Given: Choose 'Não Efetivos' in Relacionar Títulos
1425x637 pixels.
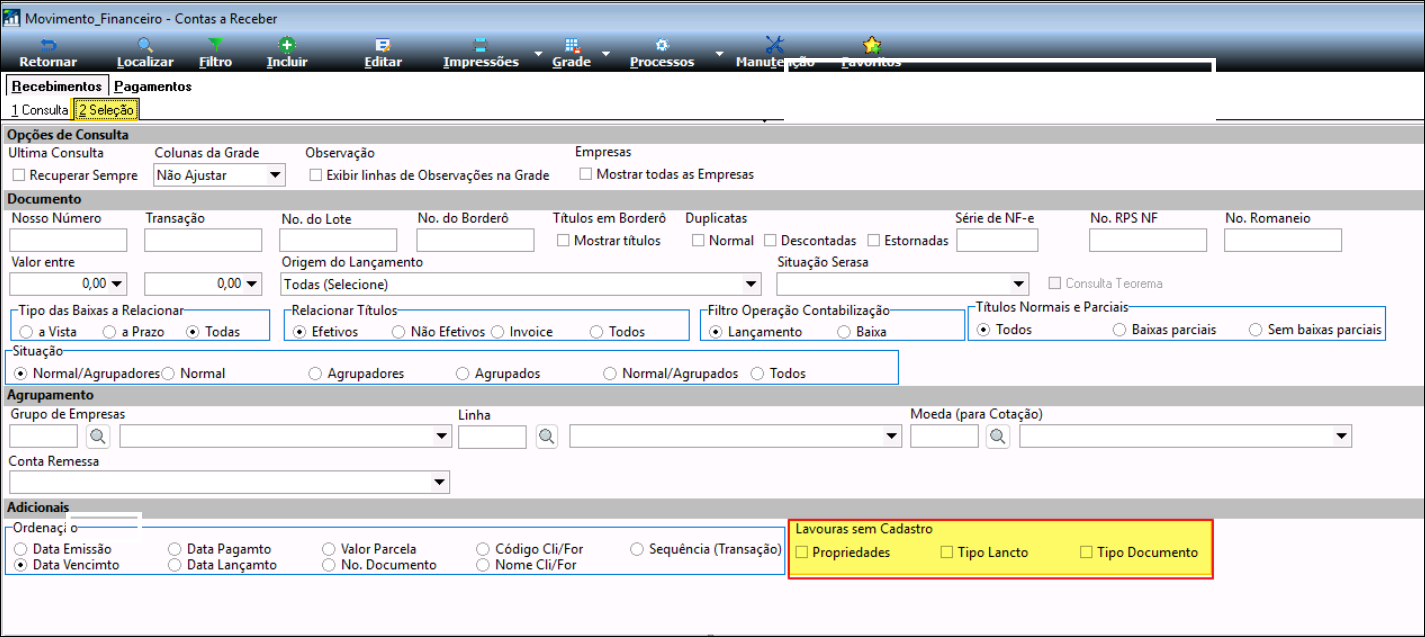Looking at the screenshot, I should [x=399, y=331].
